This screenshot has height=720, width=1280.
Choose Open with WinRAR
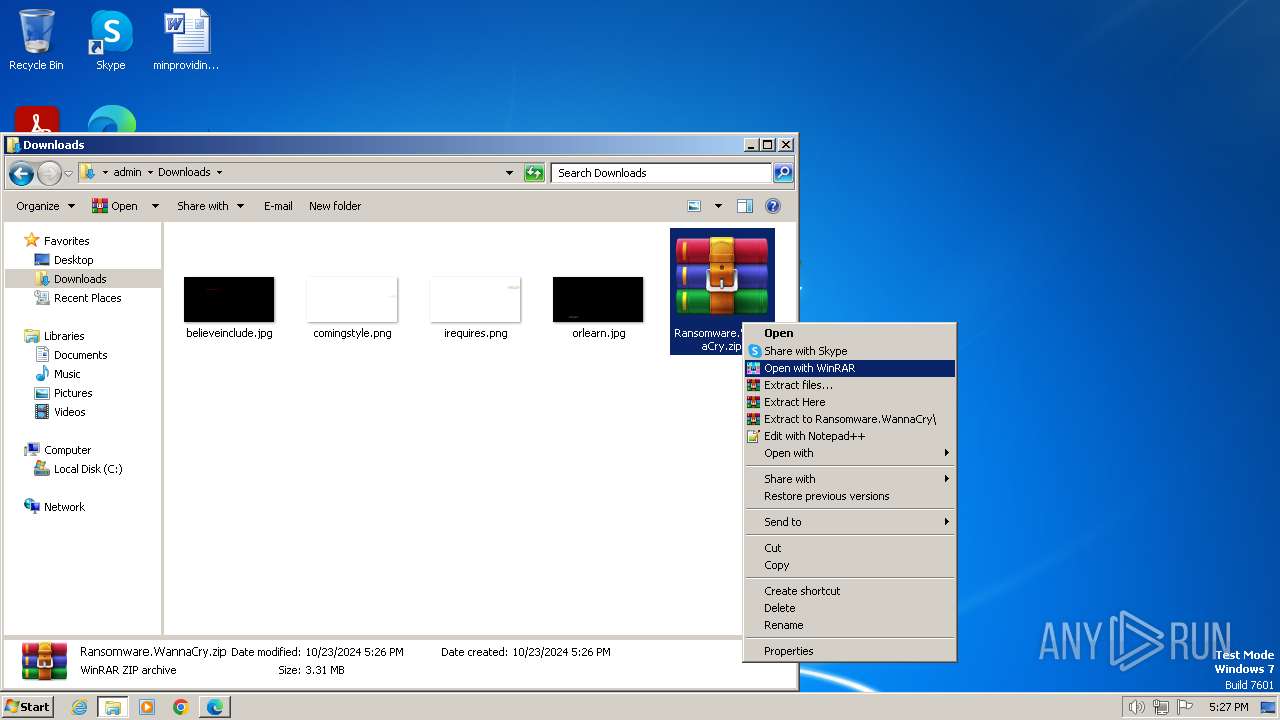(849, 368)
